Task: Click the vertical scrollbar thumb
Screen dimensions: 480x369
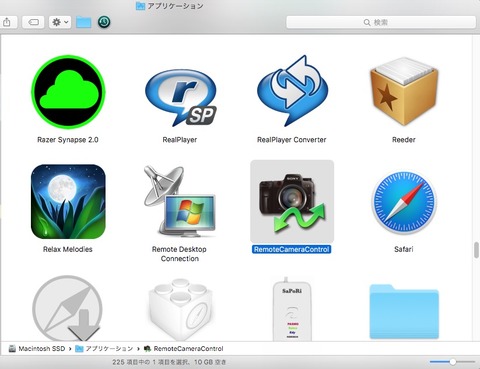Action: tap(476, 250)
